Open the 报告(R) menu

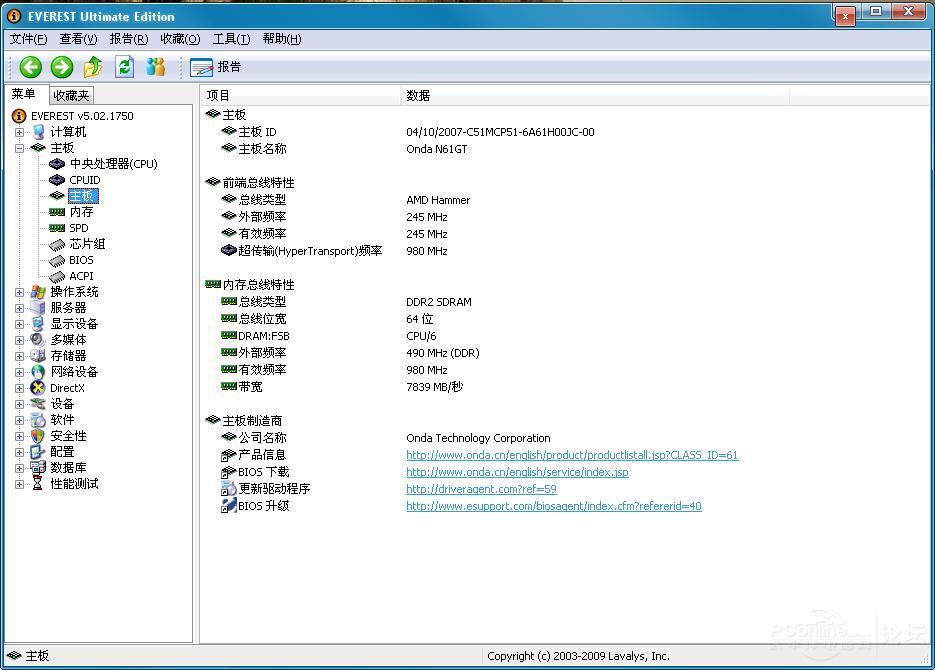(x=129, y=39)
